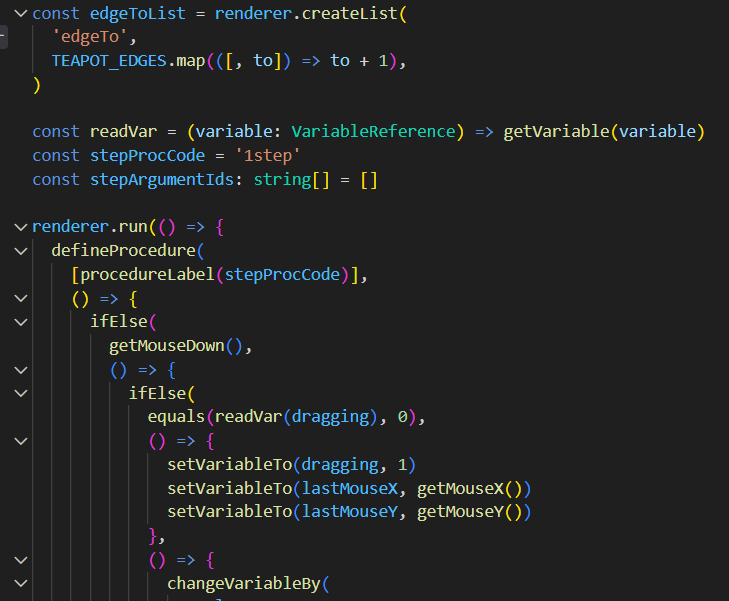
Task: Click lastMouseX variable argument
Action: coord(349,489)
